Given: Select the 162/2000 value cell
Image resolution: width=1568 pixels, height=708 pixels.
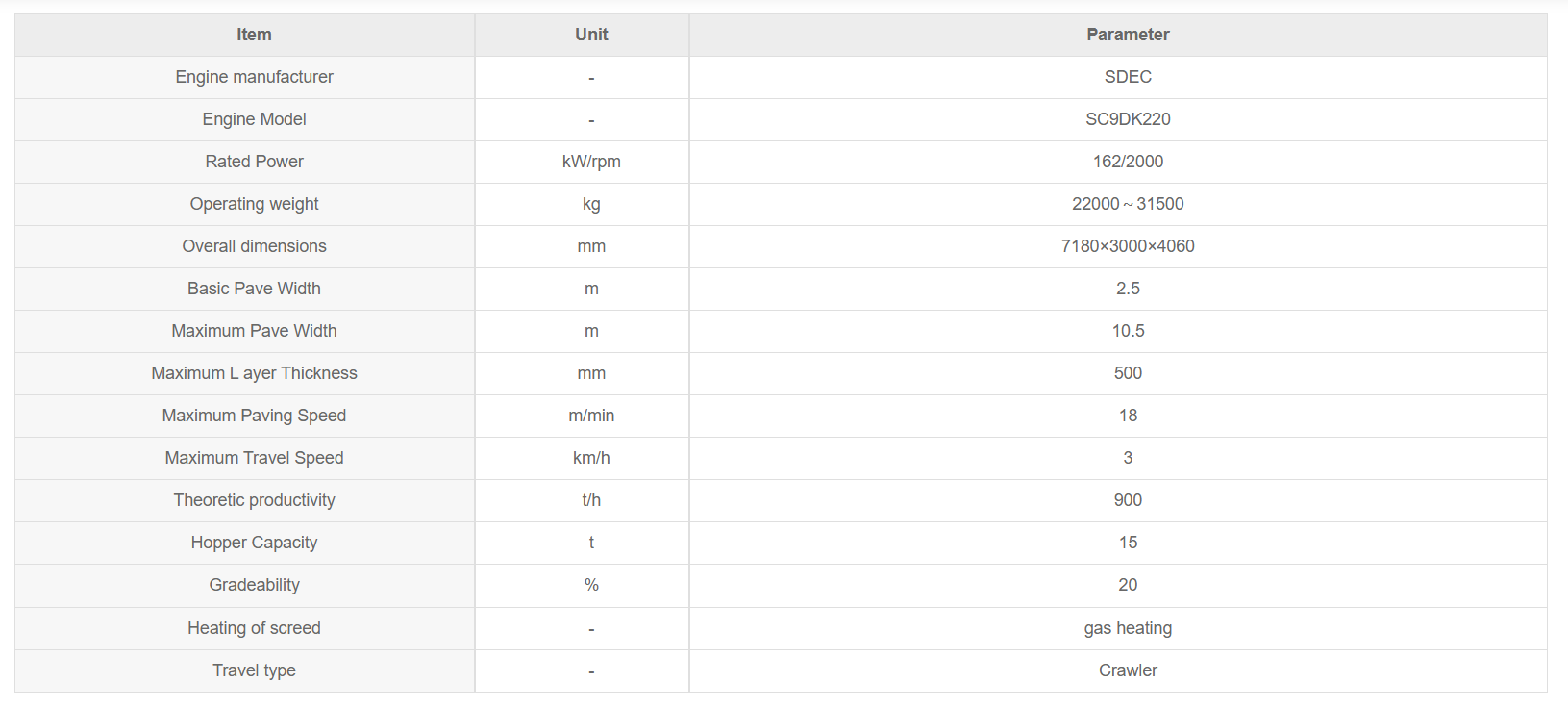Looking at the screenshot, I should tap(1128, 162).
